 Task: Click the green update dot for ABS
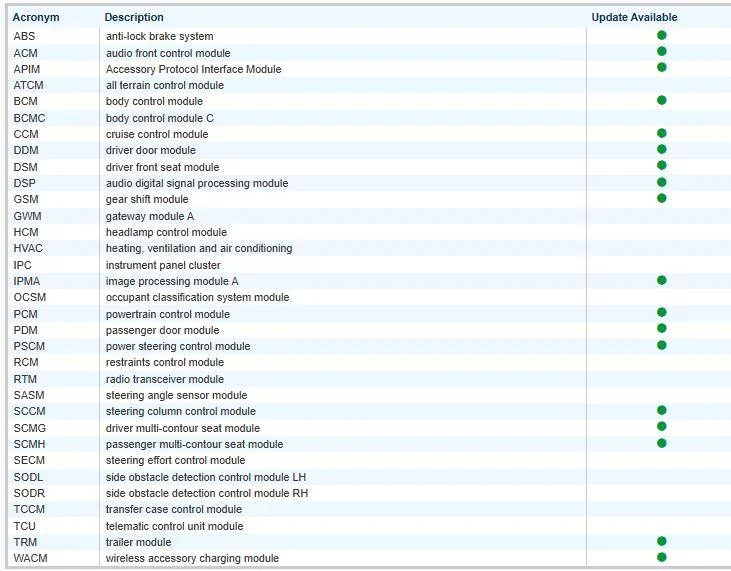tap(661, 35)
